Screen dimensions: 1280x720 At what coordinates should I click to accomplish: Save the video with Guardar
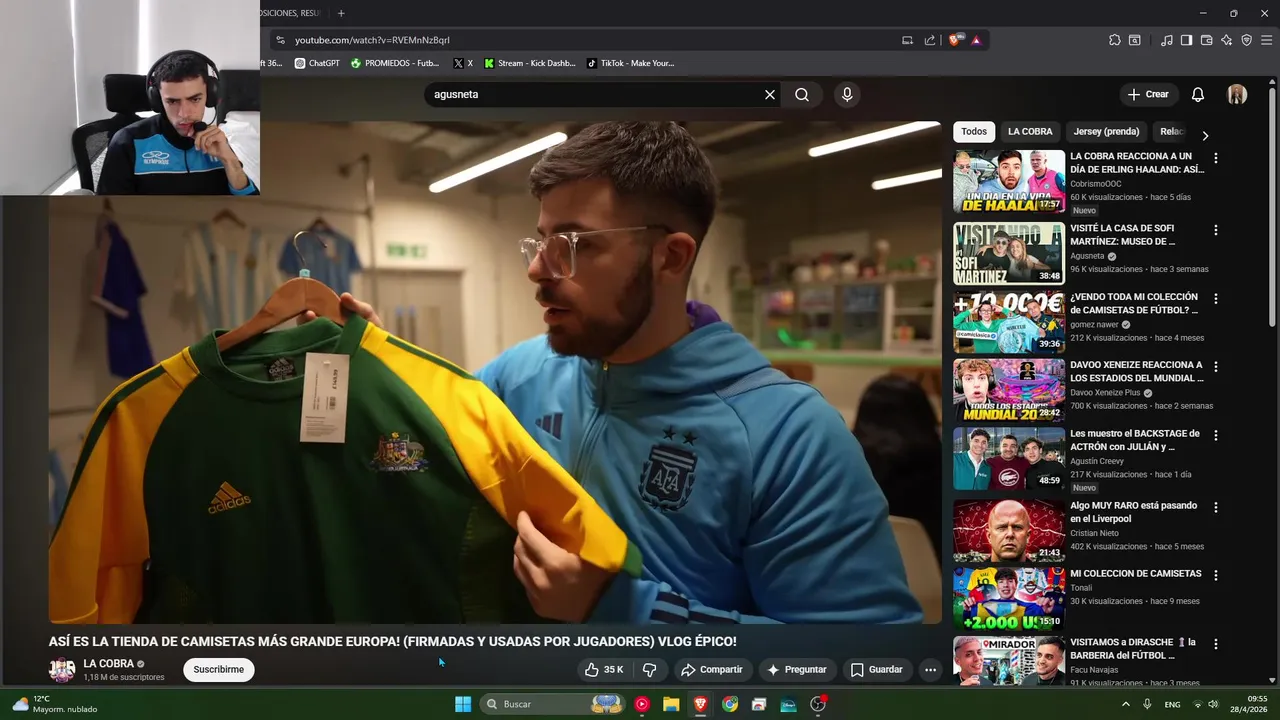pyautogui.click(x=876, y=670)
